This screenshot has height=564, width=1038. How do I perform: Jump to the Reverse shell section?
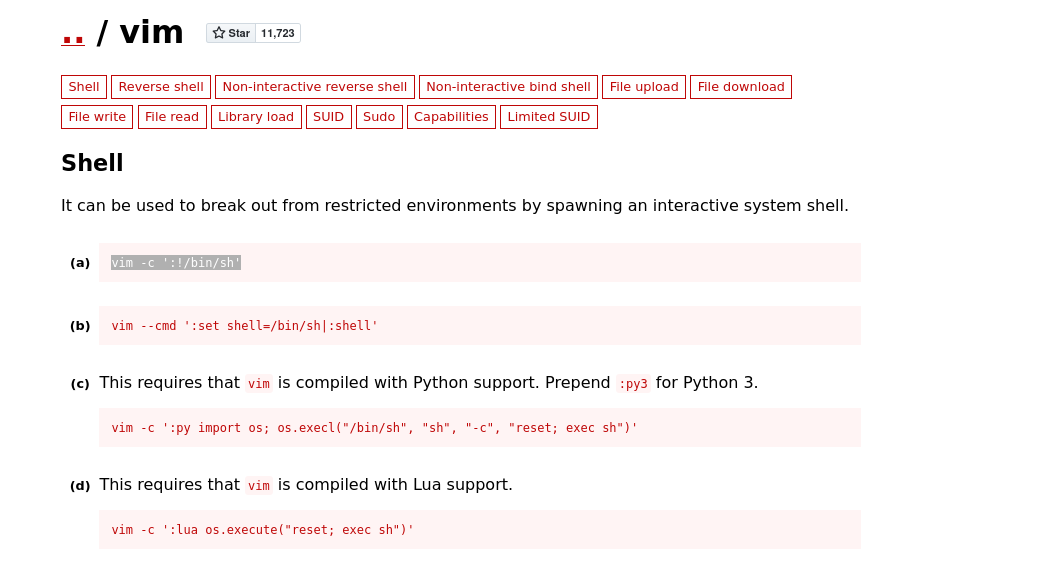pyautogui.click(x=161, y=87)
